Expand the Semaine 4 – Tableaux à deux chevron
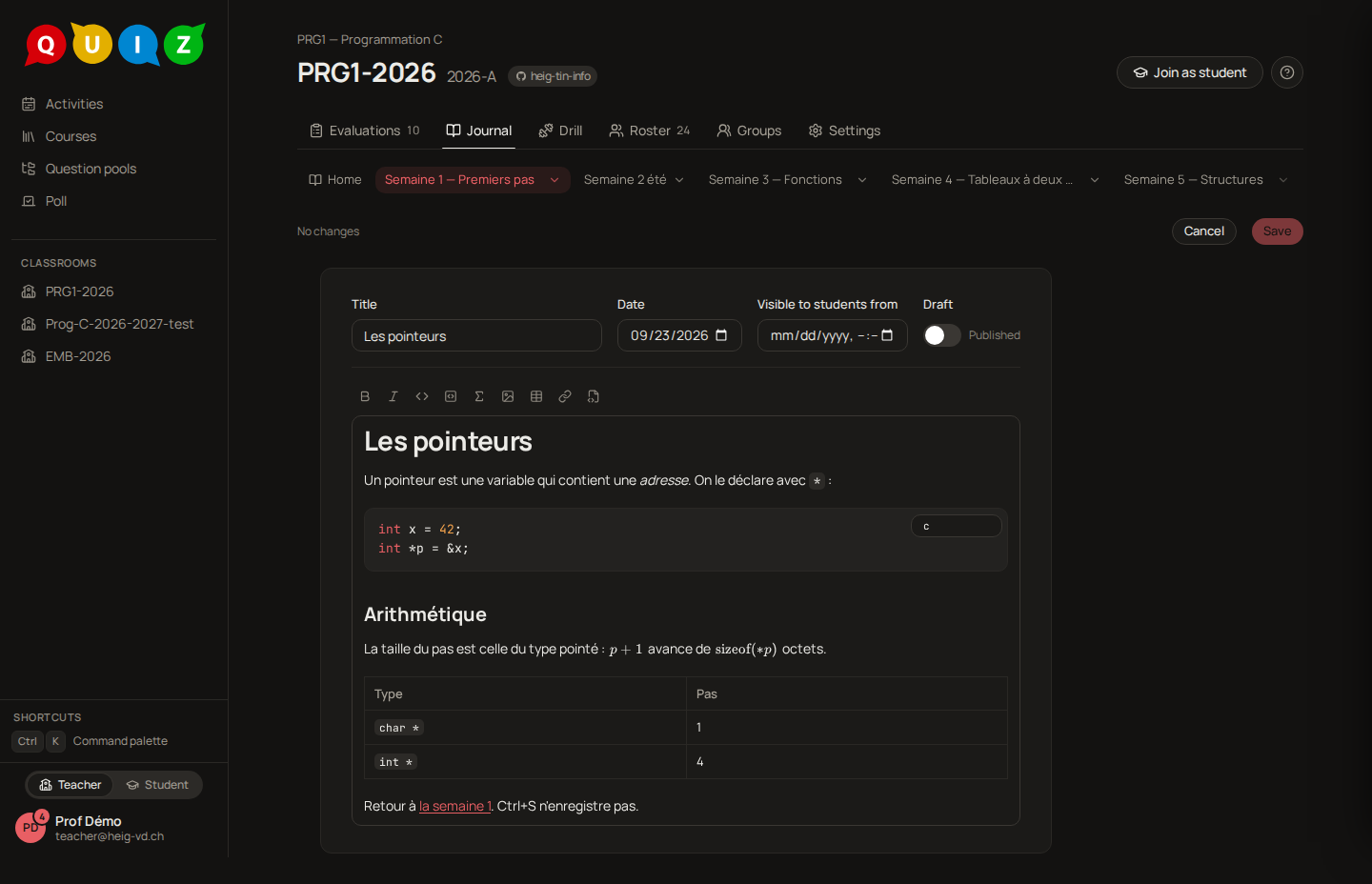Viewport: 1372px width, 884px height. (x=1095, y=180)
